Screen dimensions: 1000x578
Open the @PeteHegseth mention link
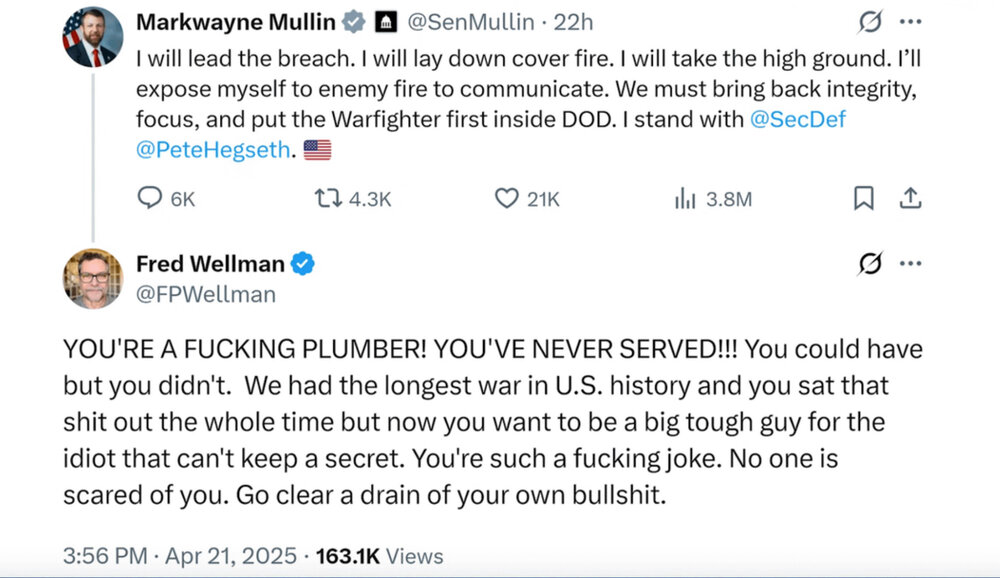[x=214, y=150]
